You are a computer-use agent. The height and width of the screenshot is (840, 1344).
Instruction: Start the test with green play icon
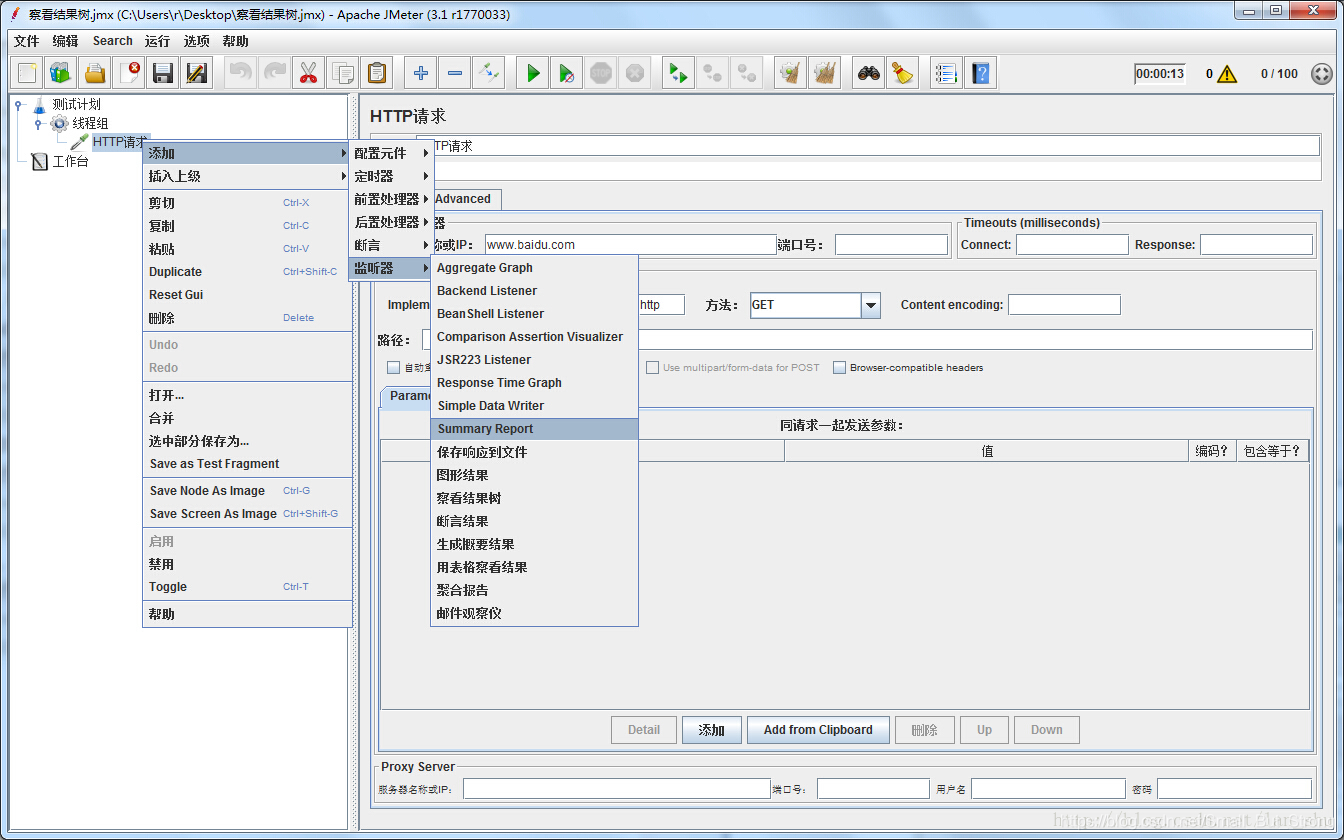click(533, 73)
